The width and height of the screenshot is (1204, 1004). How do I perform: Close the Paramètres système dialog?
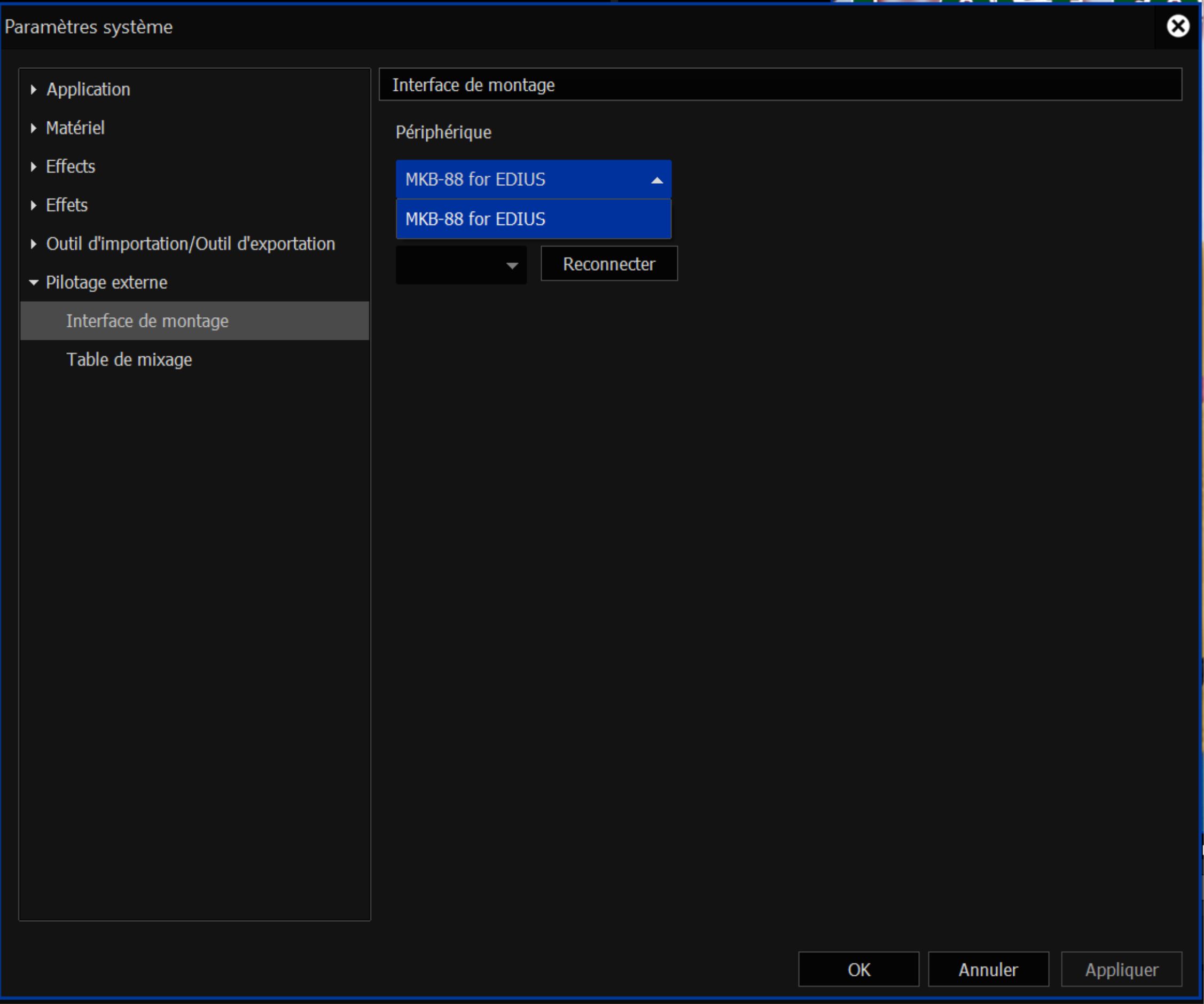point(1178,26)
